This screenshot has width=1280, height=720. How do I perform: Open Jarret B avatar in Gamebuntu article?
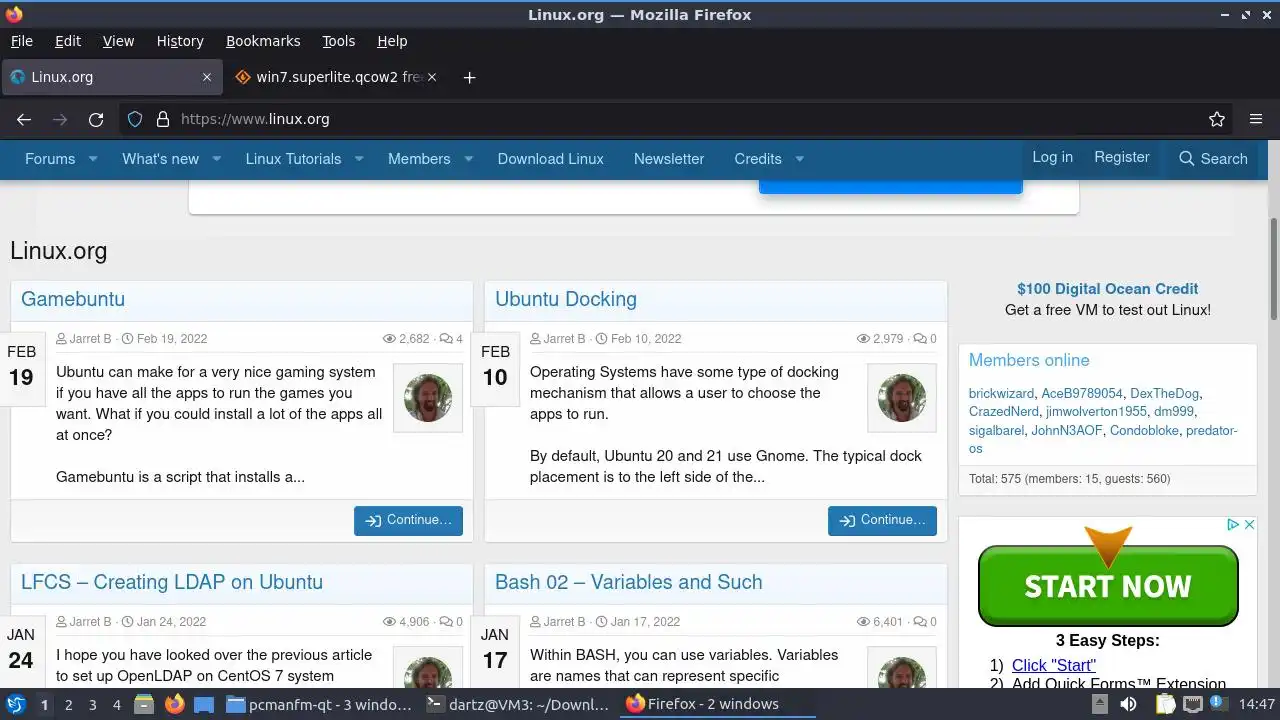pyautogui.click(x=428, y=398)
